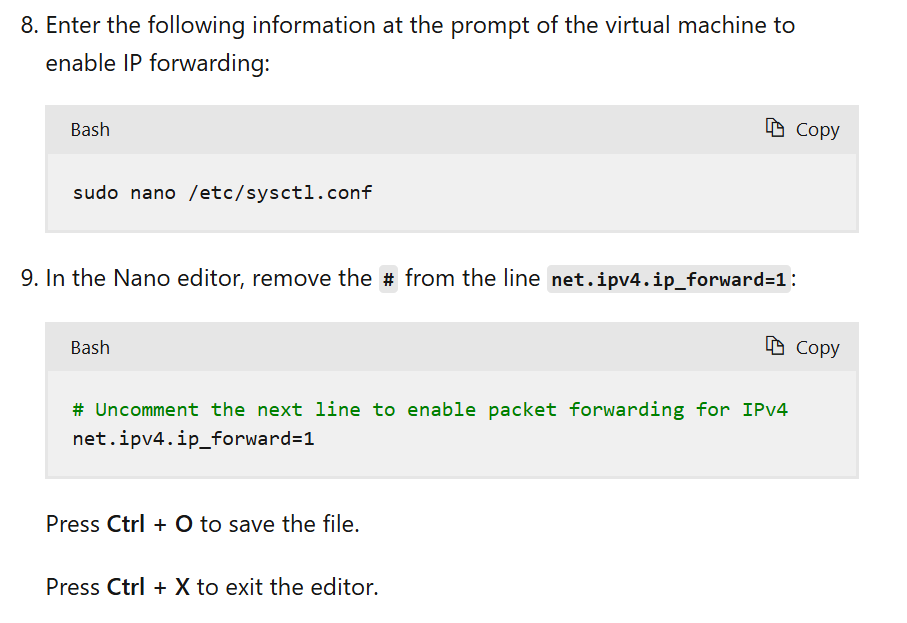Image resolution: width=907 pixels, height=623 pixels.
Task: Click the header bar of the second code block
Action: tap(452, 347)
